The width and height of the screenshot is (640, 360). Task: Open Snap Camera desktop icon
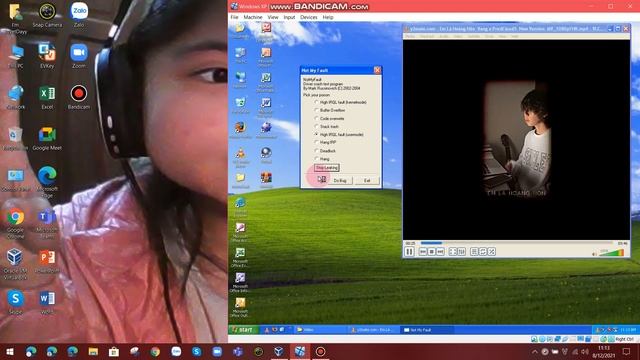coord(47,16)
